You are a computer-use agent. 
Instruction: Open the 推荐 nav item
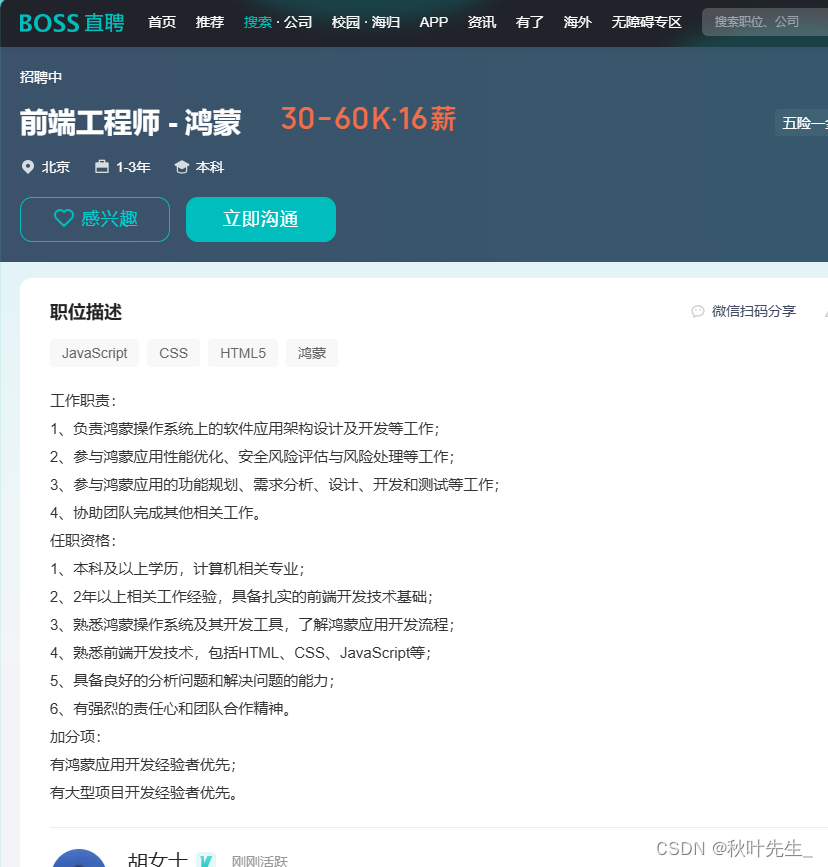pos(210,22)
